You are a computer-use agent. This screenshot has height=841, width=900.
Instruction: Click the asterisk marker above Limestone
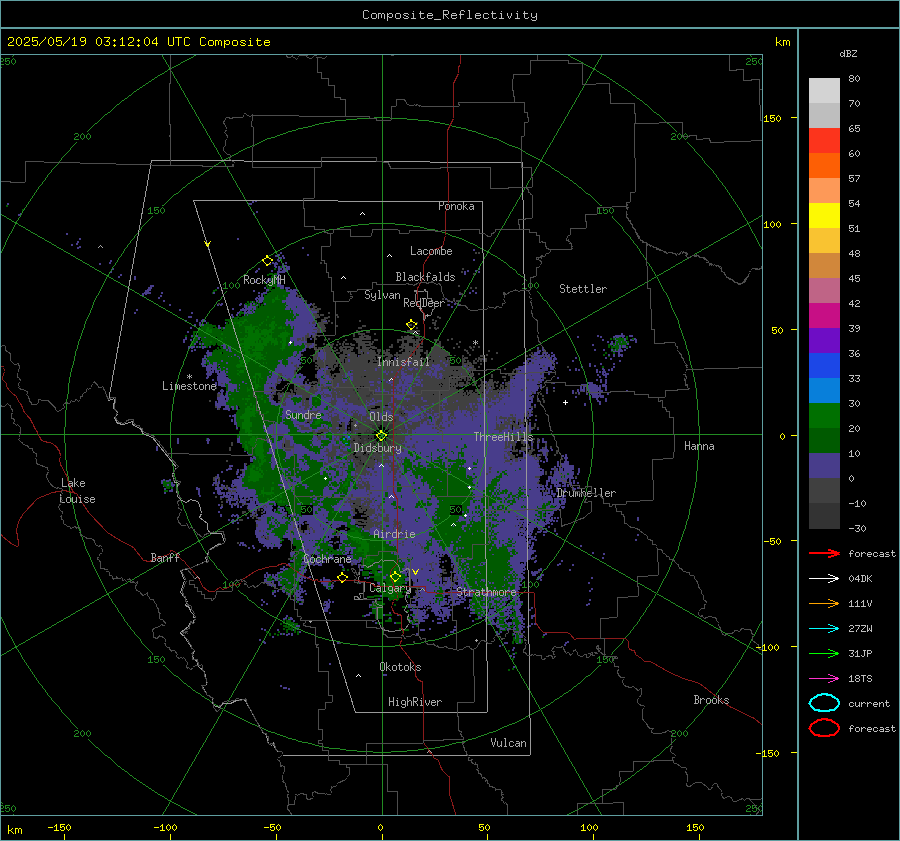(189, 377)
